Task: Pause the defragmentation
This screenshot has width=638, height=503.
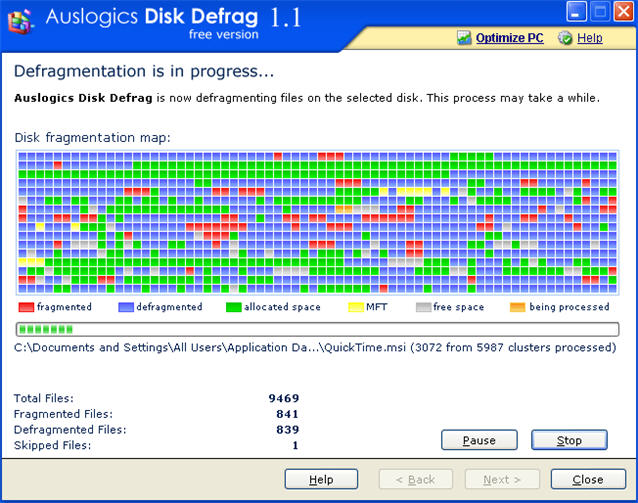Action: point(479,440)
